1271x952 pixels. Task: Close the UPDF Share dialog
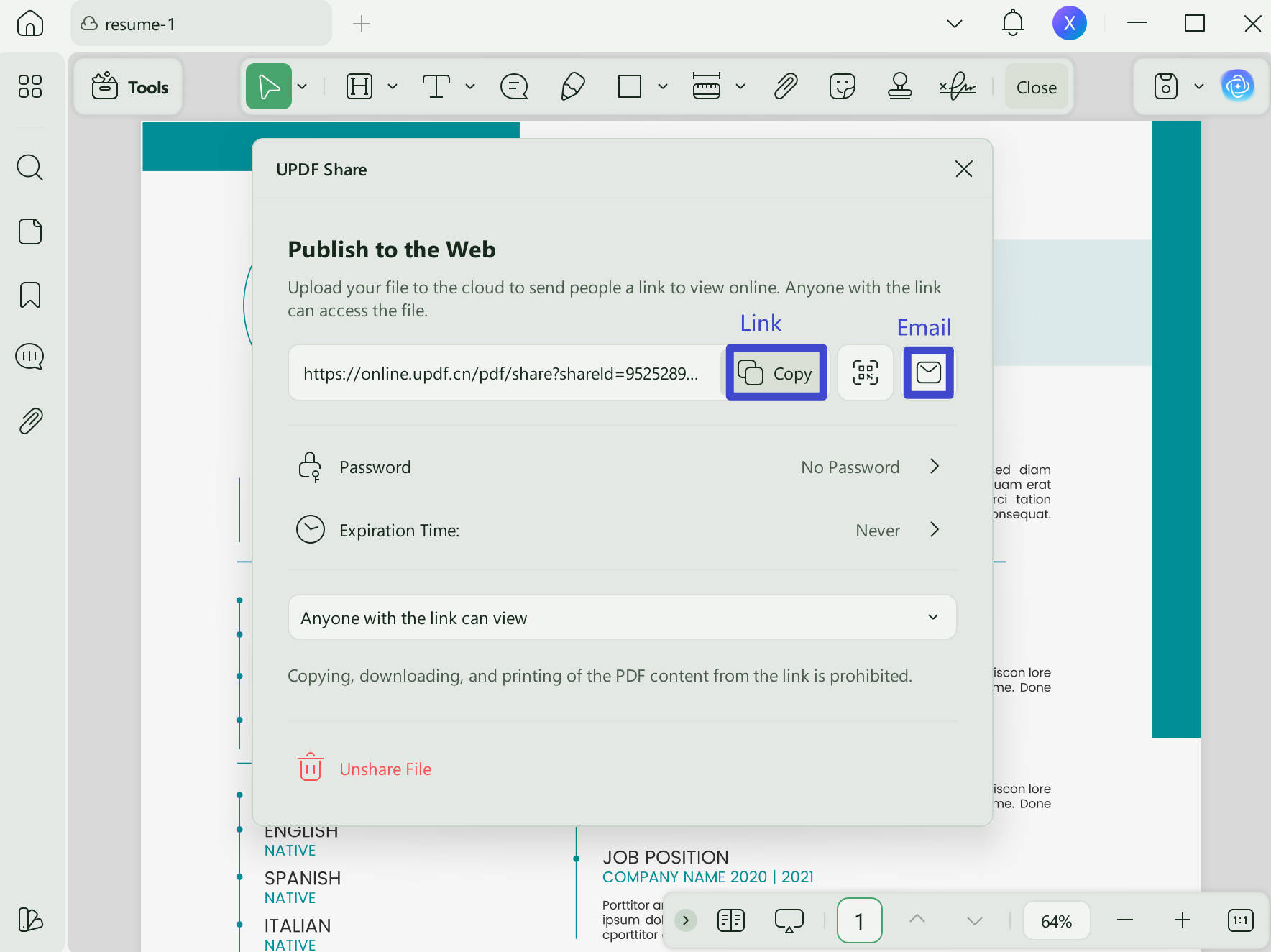click(963, 169)
